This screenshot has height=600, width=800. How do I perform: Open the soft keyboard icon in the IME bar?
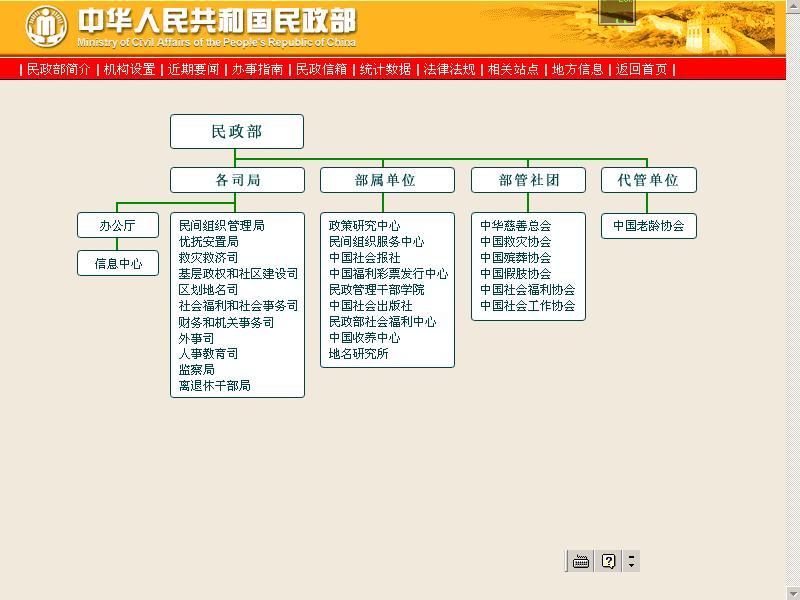tap(581, 561)
